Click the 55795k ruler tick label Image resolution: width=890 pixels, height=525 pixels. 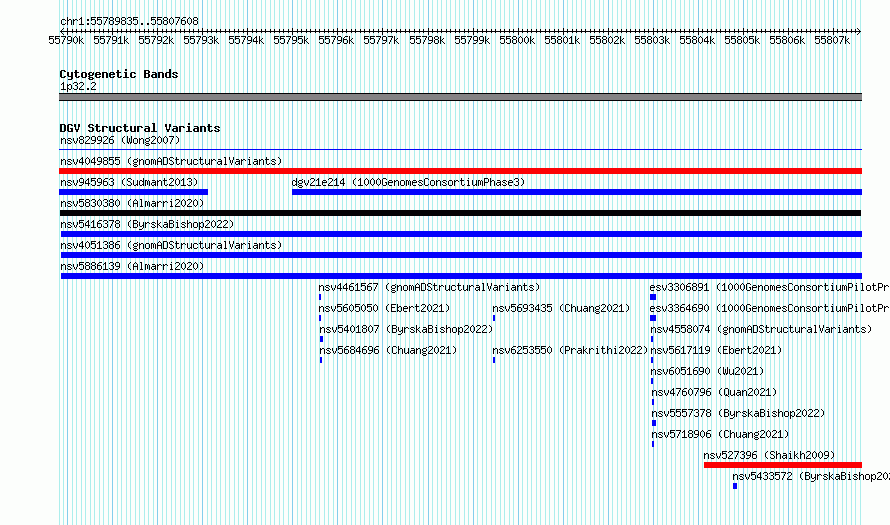[291, 40]
